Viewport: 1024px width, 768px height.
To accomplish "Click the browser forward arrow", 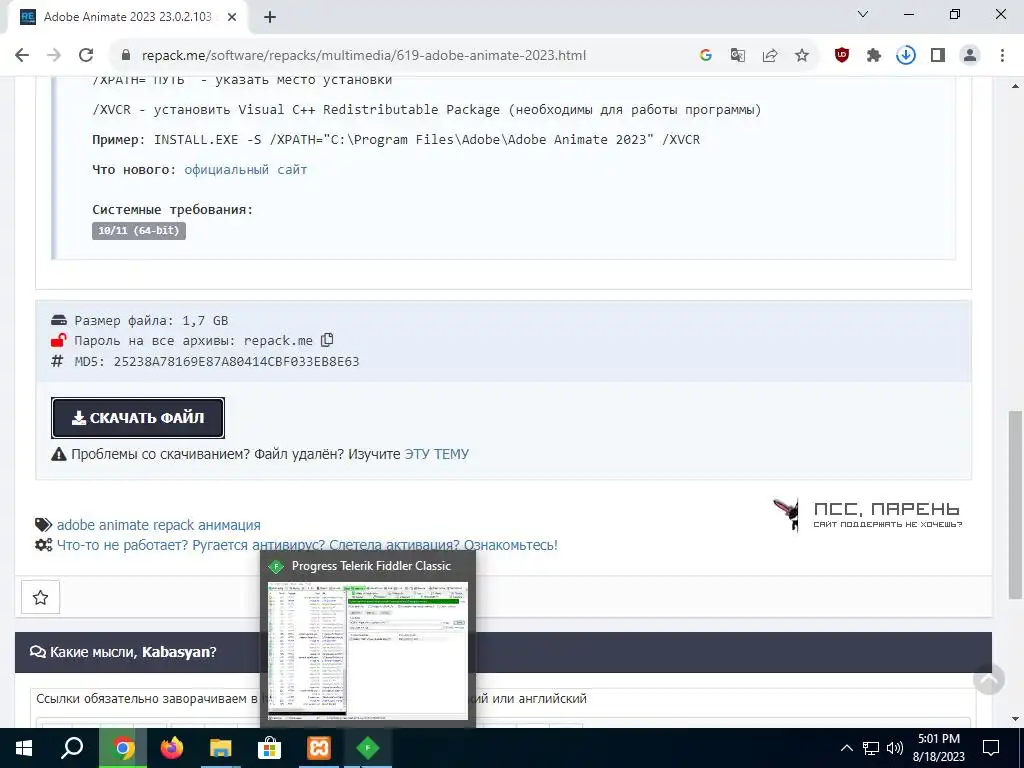I will (x=54, y=55).
